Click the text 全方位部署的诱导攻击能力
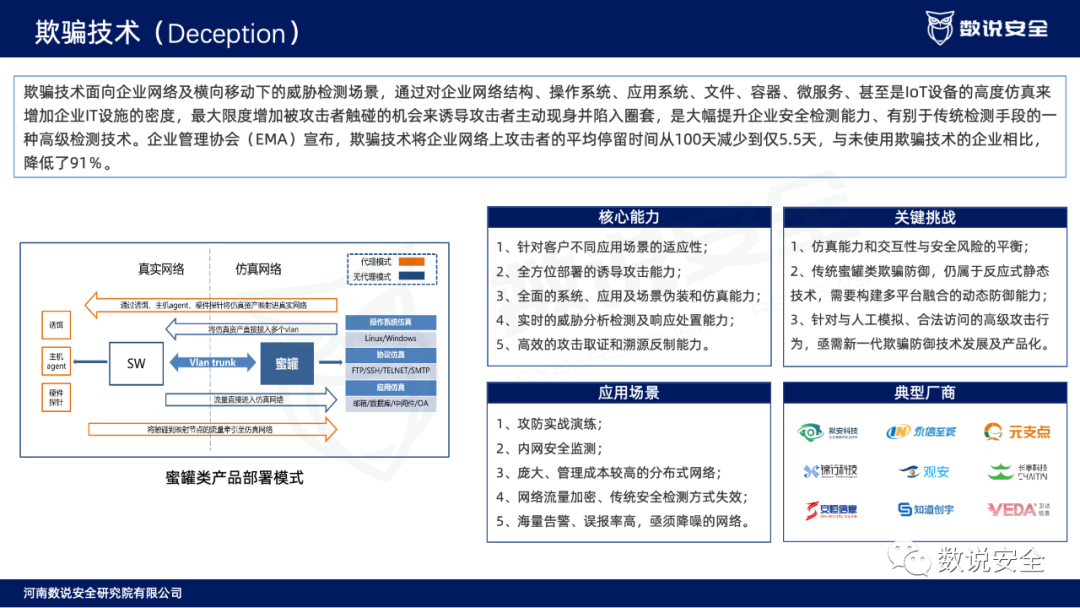This screenshot has width=1080, height=608. (597, 271)
